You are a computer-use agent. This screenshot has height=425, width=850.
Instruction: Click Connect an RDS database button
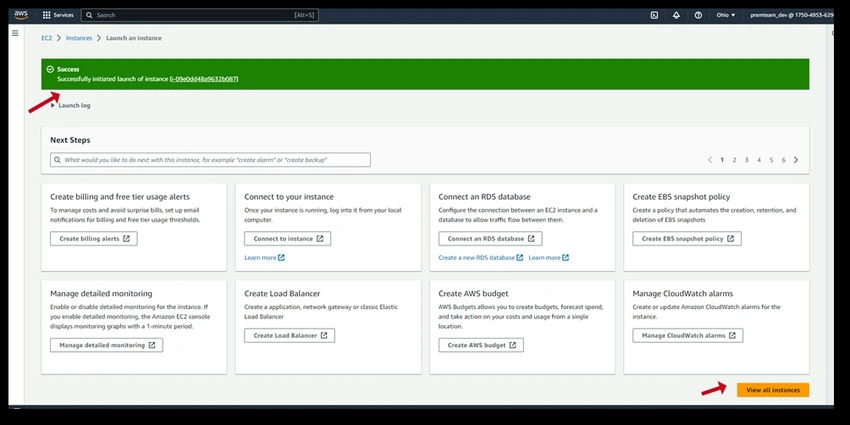coord(490,239)
